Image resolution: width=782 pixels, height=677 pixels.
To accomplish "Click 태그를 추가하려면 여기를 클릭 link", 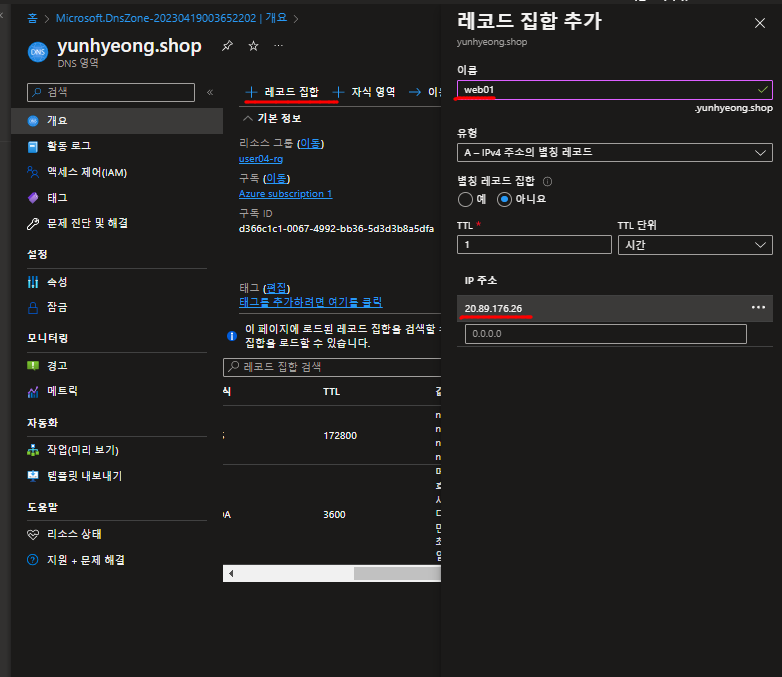I will coord(311,302).
